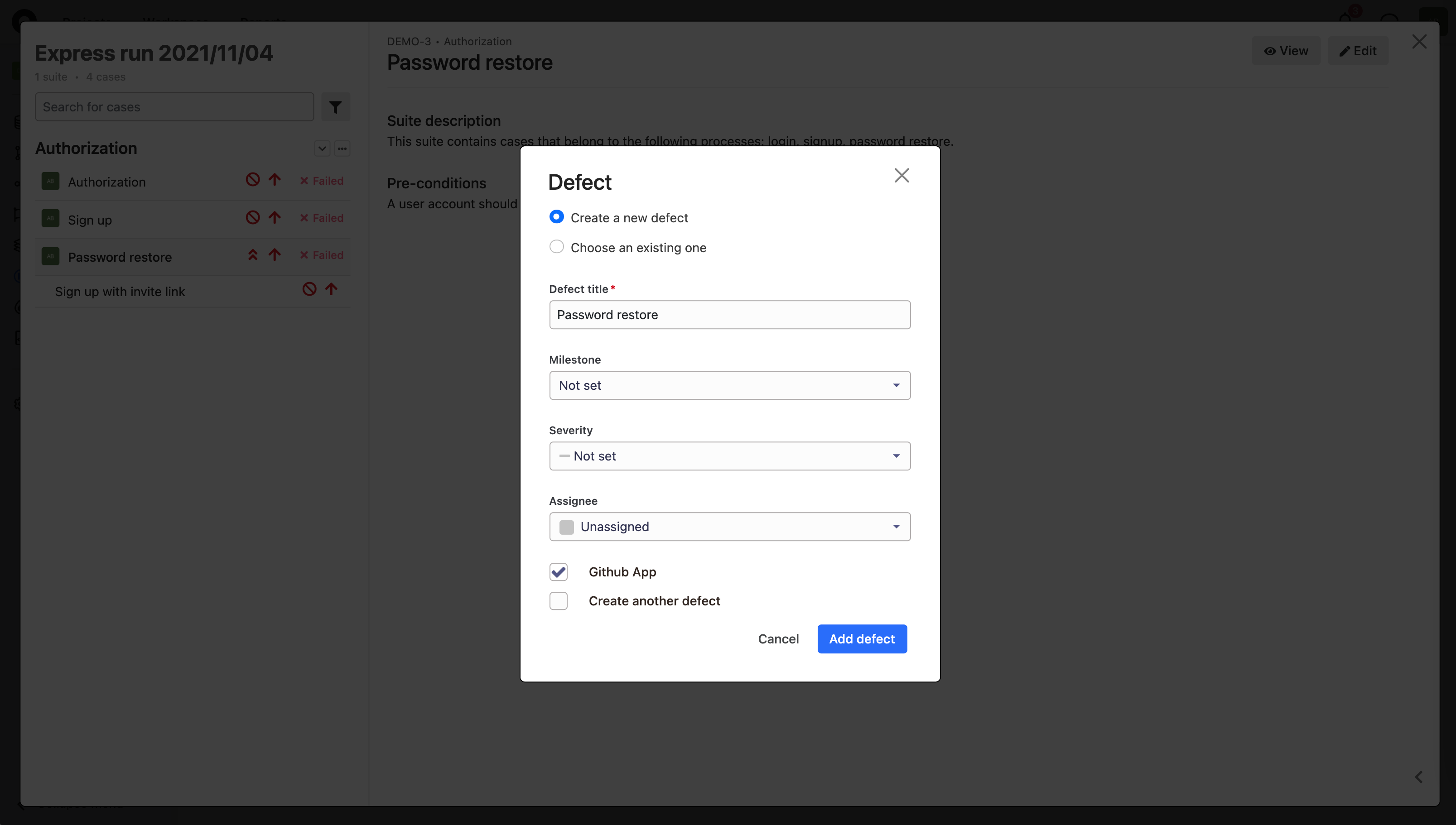1456x825 pixels.
Task: Click the blocker icon on Authorization row
Action: click(x=253, y=180)
